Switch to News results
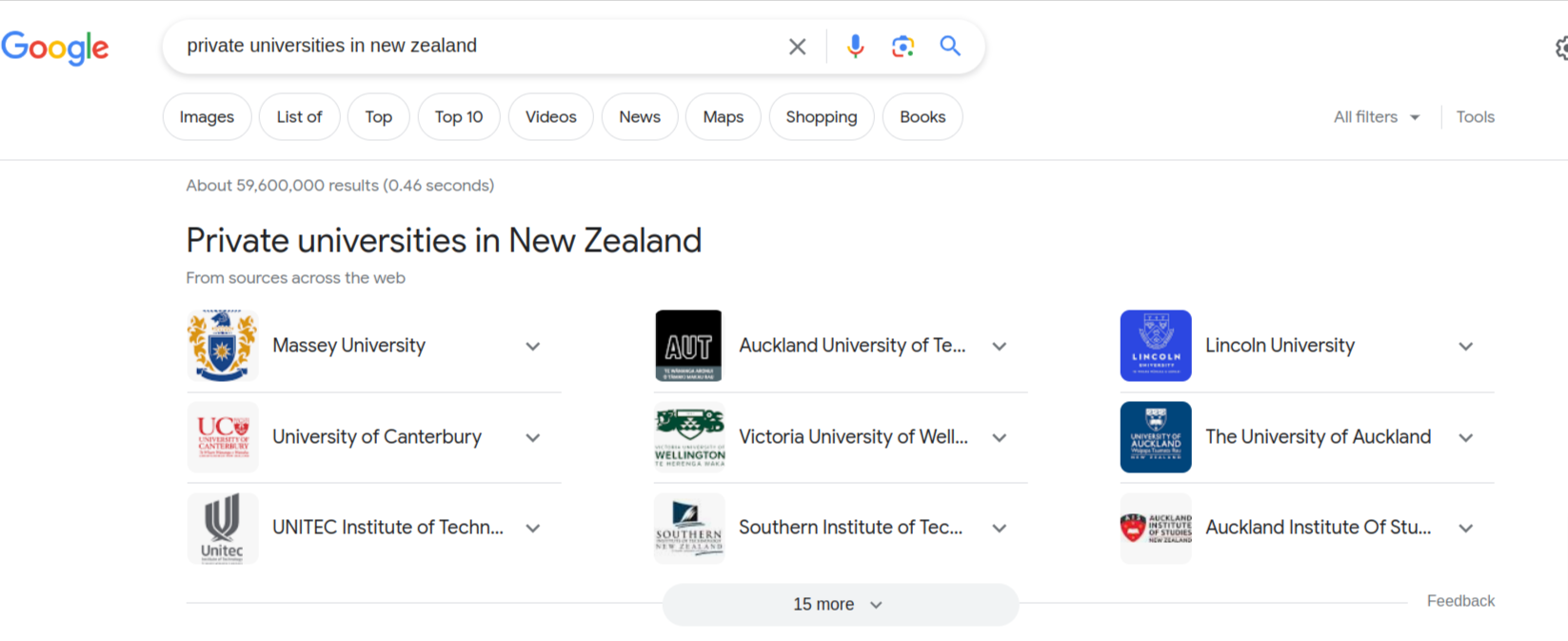1568x641 pixels. coord(640,117)
